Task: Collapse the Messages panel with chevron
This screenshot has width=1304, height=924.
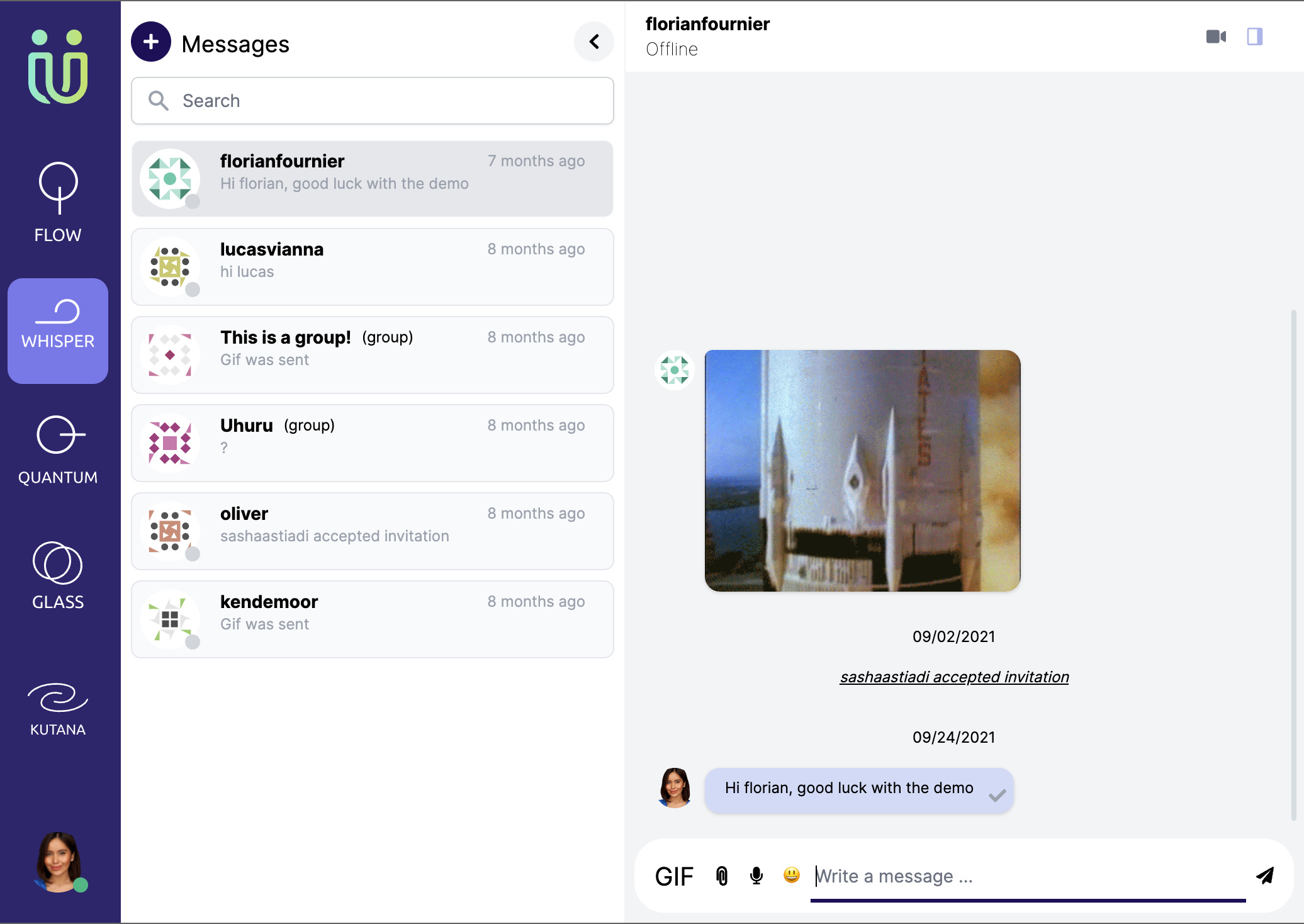Action: click(x=593, y=42)
